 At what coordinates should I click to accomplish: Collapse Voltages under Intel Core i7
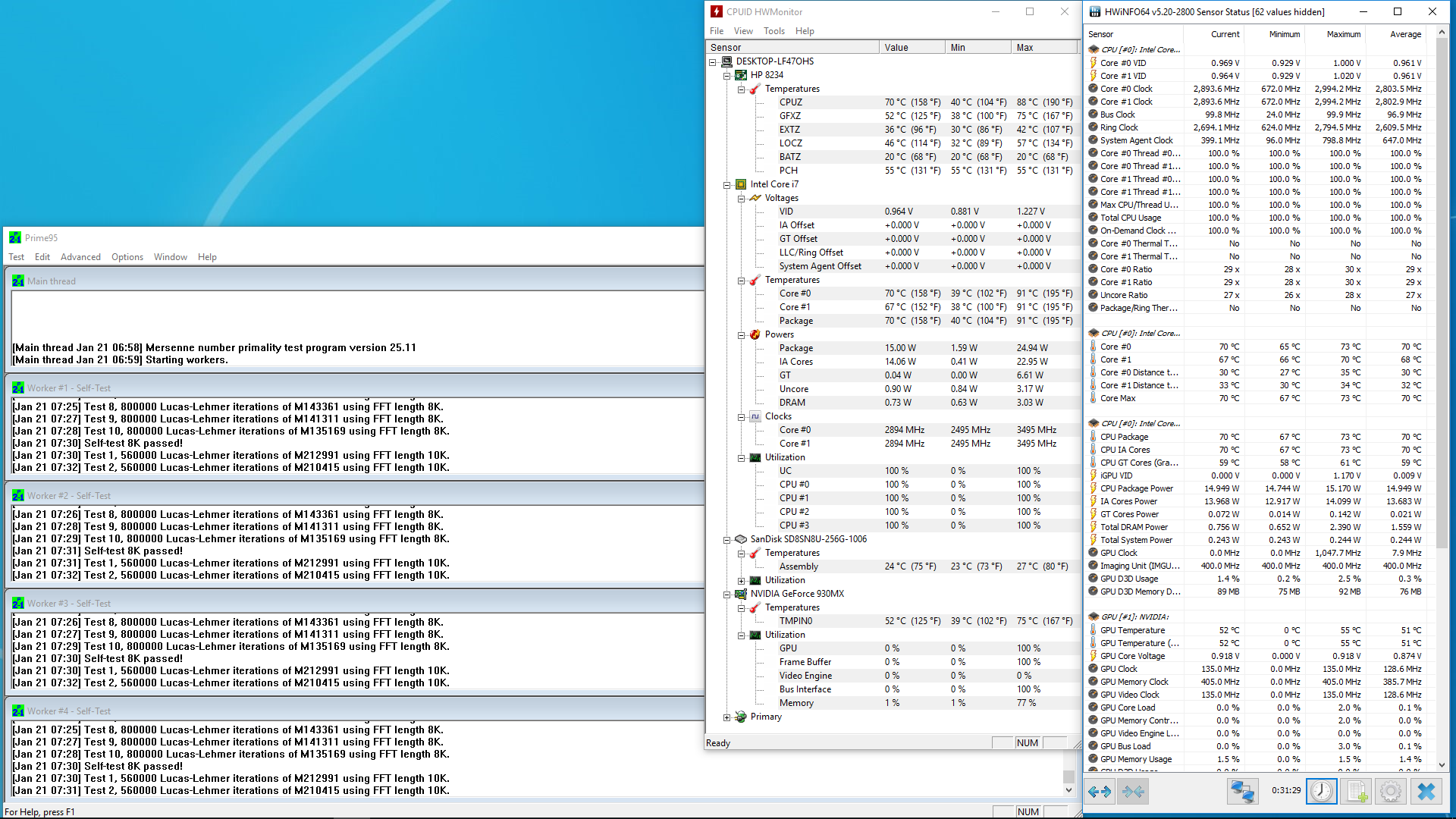pos(742,199)
